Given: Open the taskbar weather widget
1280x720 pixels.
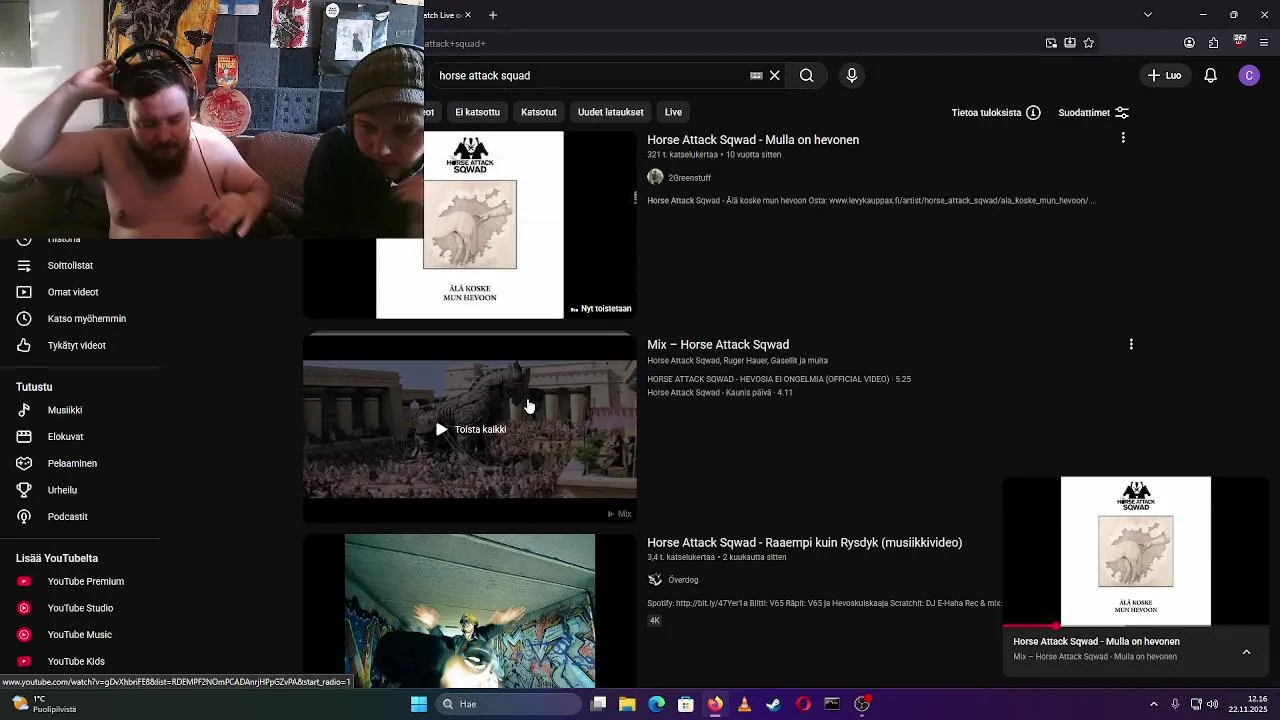Looking at the screenshot, I should pos(45,704).
